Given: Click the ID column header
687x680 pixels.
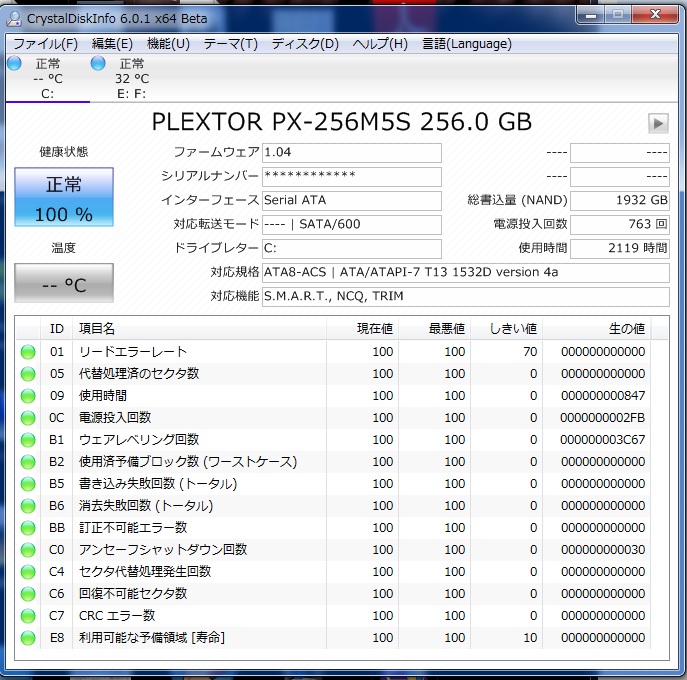Looking at the screenshot, I should point(57,329).
